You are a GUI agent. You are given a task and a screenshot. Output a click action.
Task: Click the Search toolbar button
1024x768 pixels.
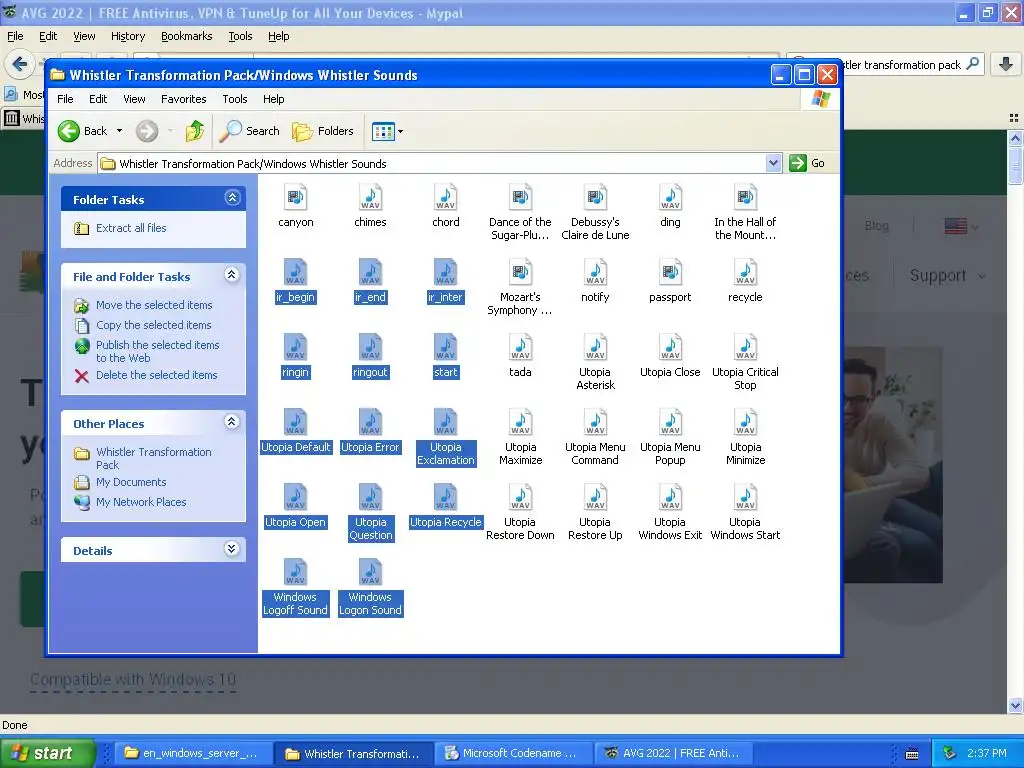(x=249, y=131)
